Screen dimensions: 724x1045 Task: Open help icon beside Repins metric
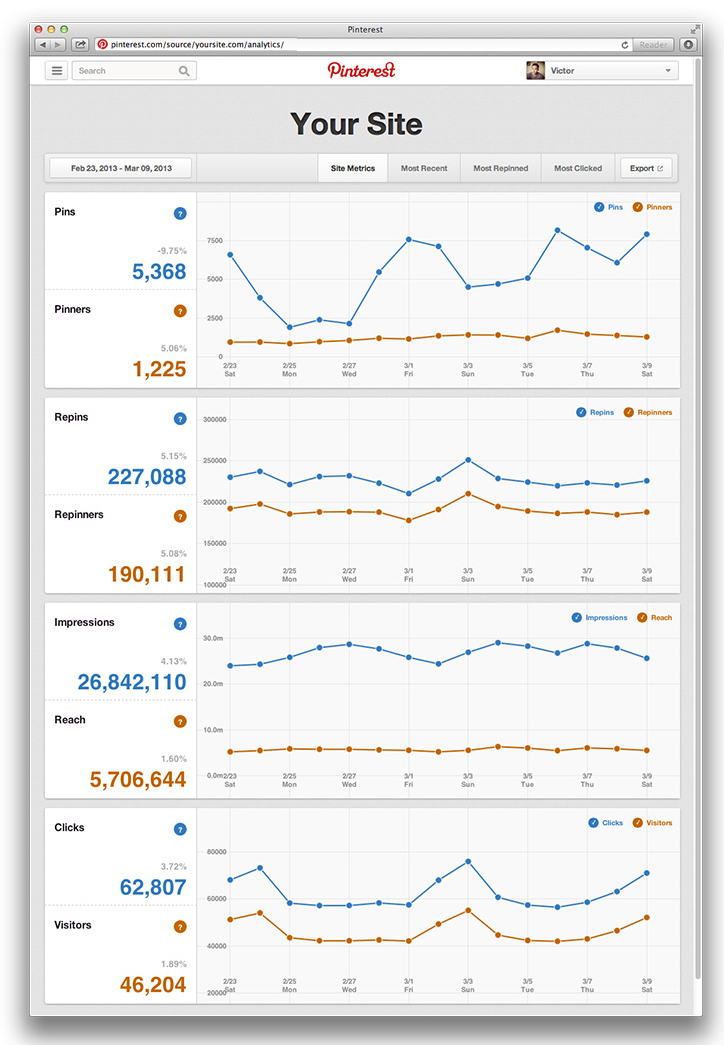click(180, 419)
